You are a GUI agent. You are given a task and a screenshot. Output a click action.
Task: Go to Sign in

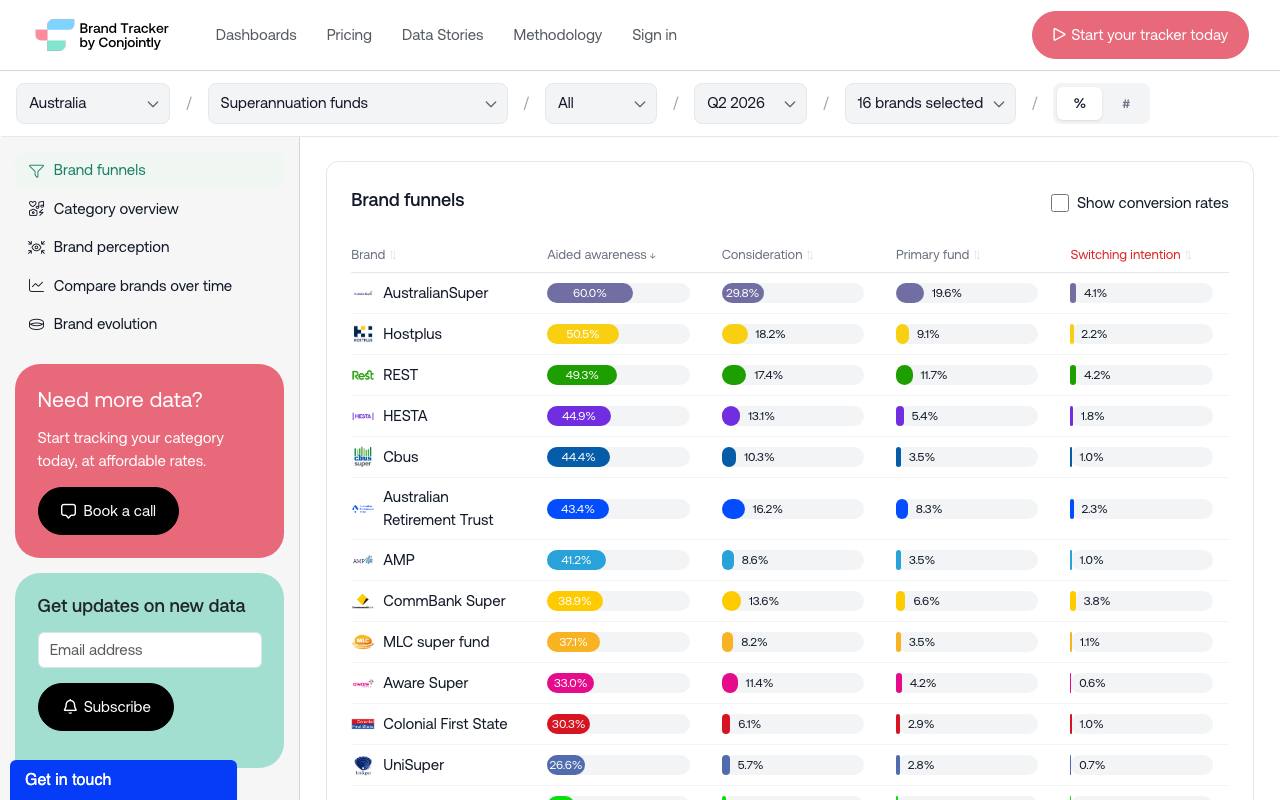[654, 35]
